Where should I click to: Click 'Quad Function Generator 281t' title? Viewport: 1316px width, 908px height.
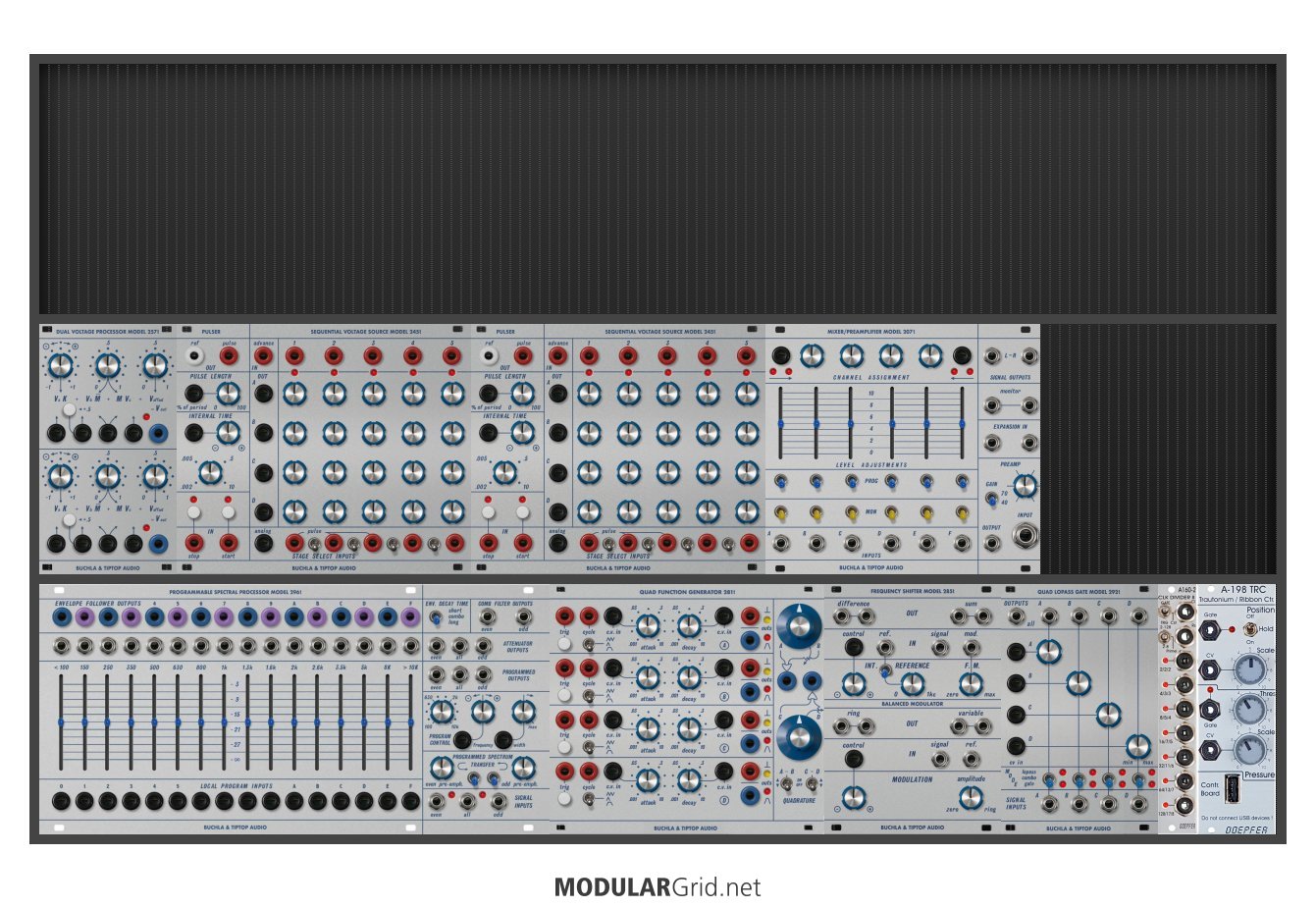tap(687, 592)
